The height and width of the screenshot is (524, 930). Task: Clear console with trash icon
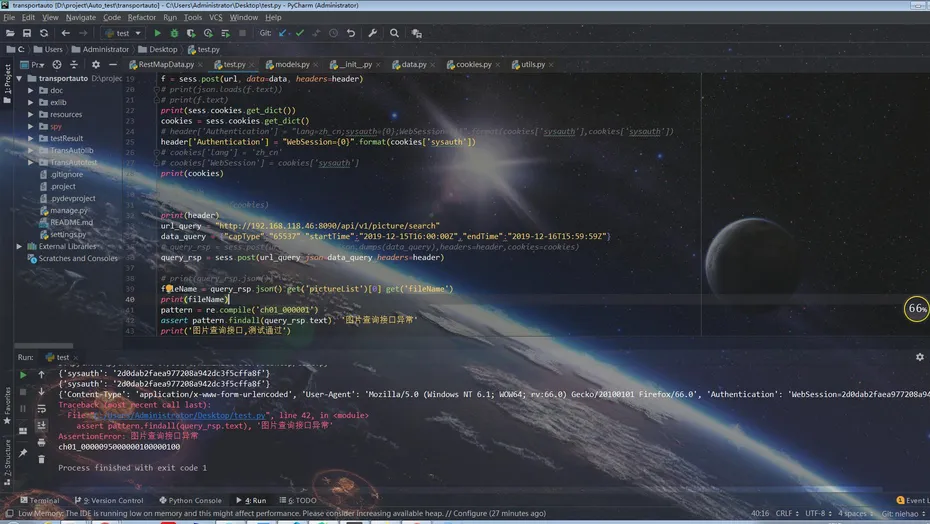coord(41,459)
